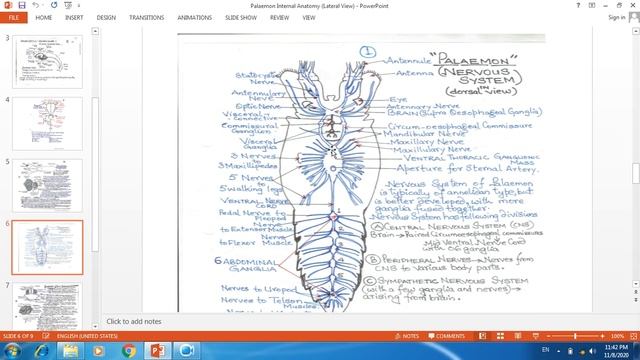This screenshot has width=640, height=360.
Task: Switch to the INSERT ribbon tab
Action: (74, 18)
